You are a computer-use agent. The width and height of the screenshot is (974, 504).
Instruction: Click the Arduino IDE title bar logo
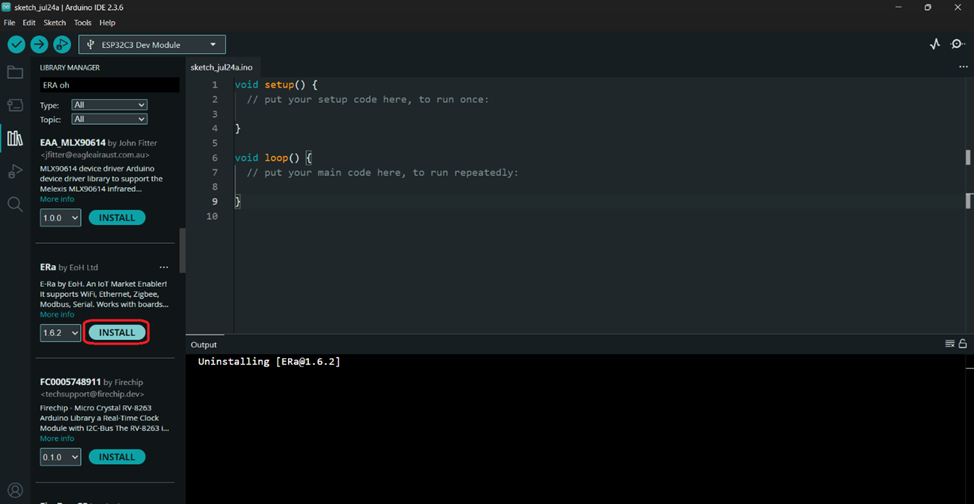(6, 7)
